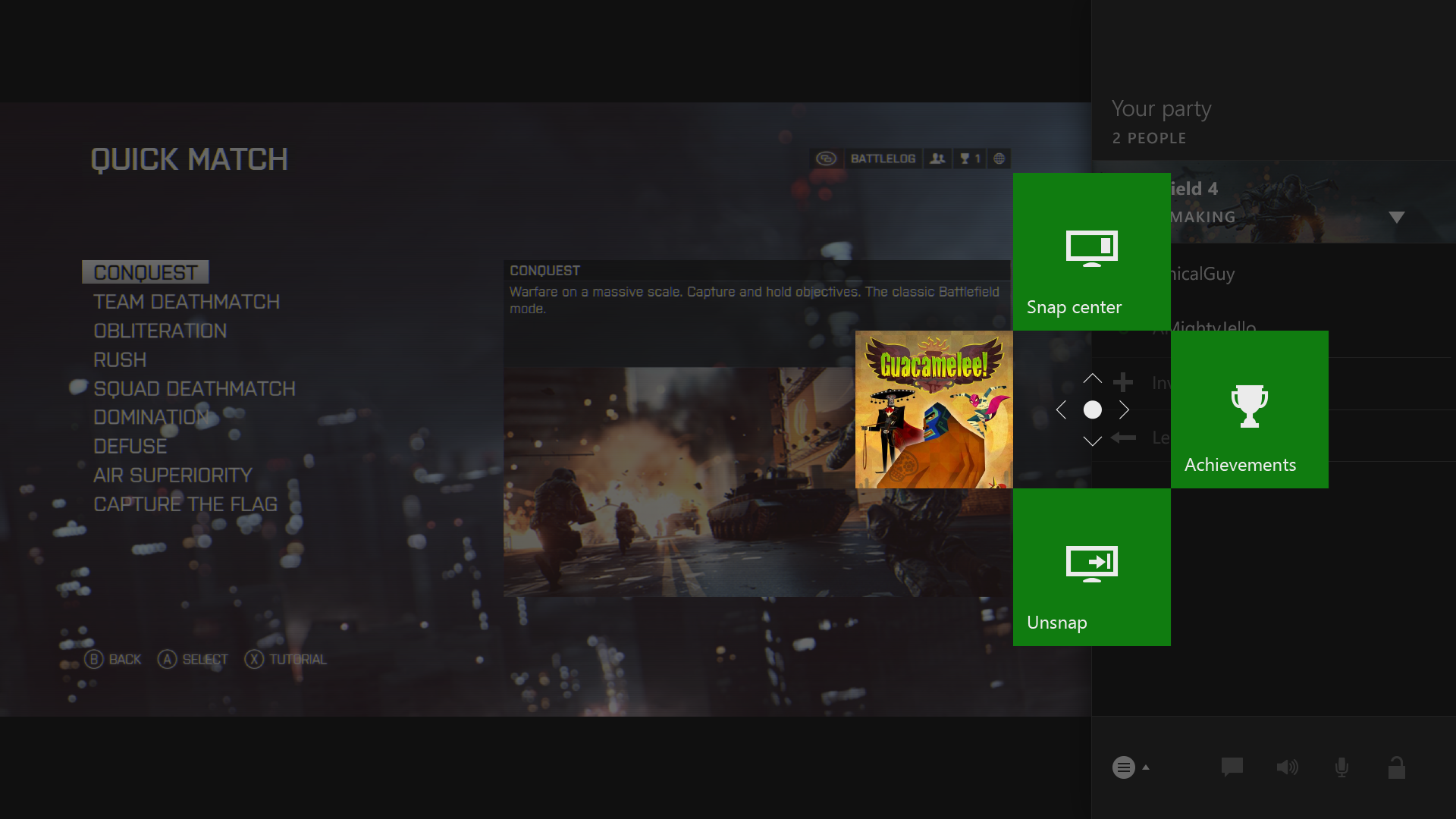Image resolution: width=1456 pixels, height=819 pixels.
Task: Click the Battlelog trophy counter icon
Action: (970, 158)
